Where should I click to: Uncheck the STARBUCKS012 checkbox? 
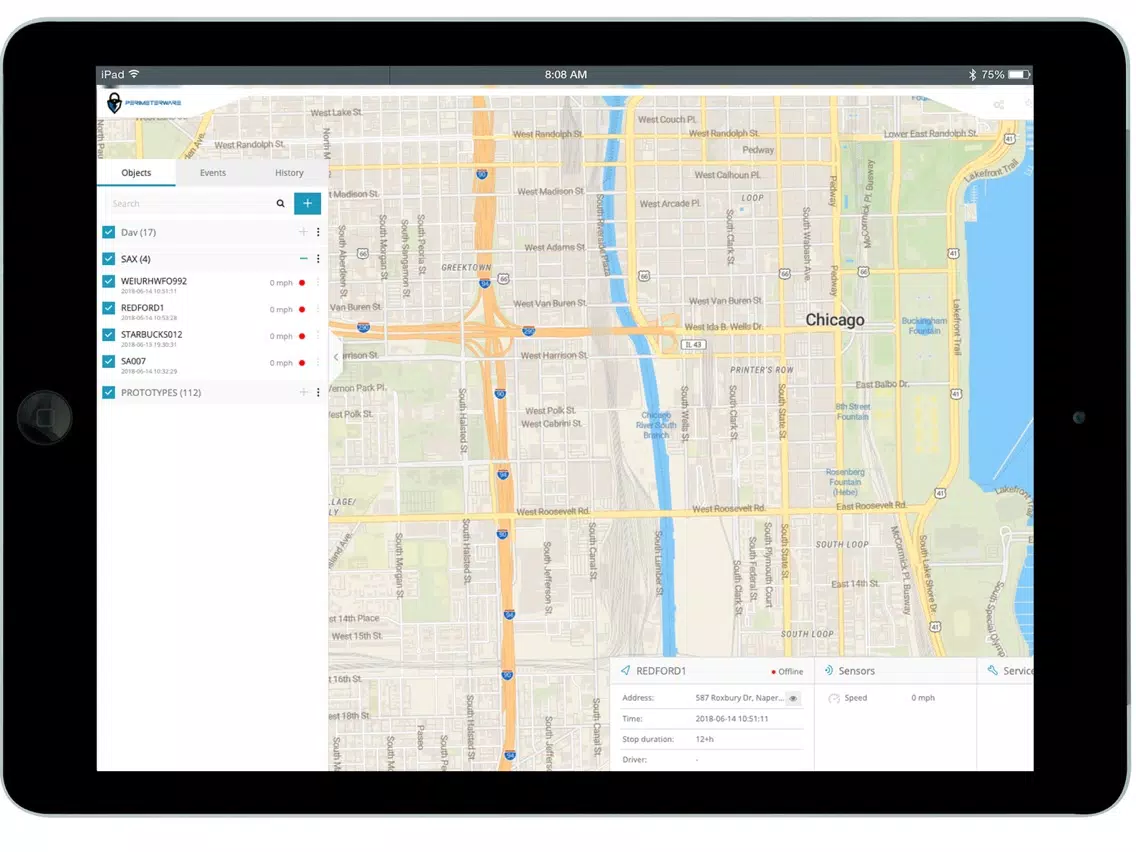coord(109,335)
